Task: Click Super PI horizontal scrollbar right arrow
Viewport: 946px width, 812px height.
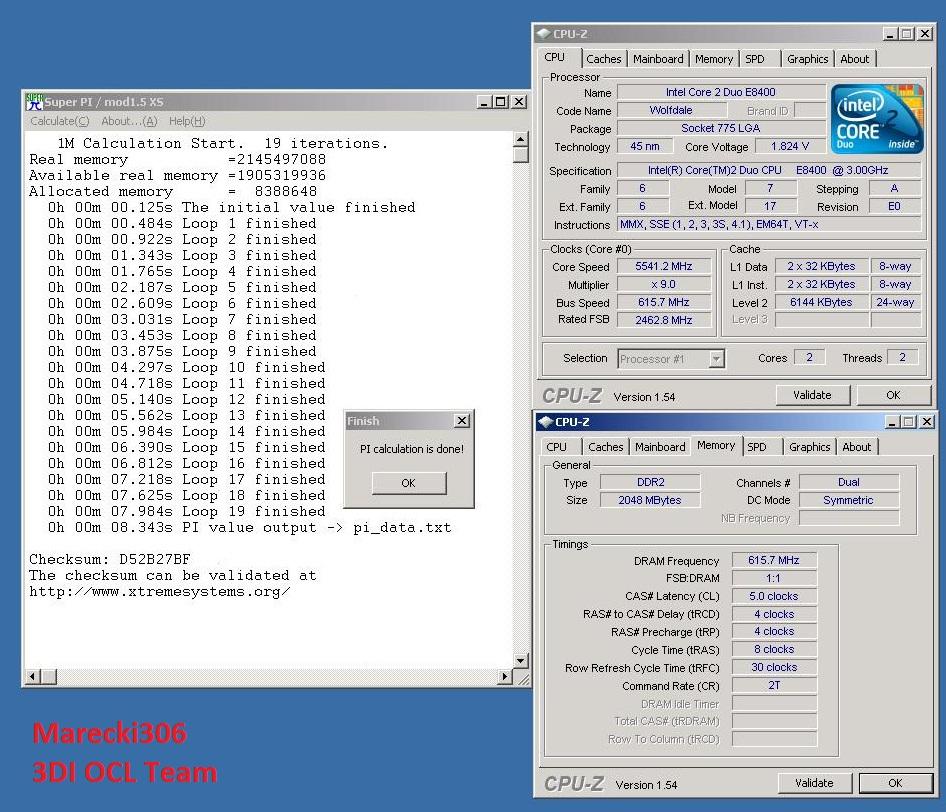Action: (505, 677)
